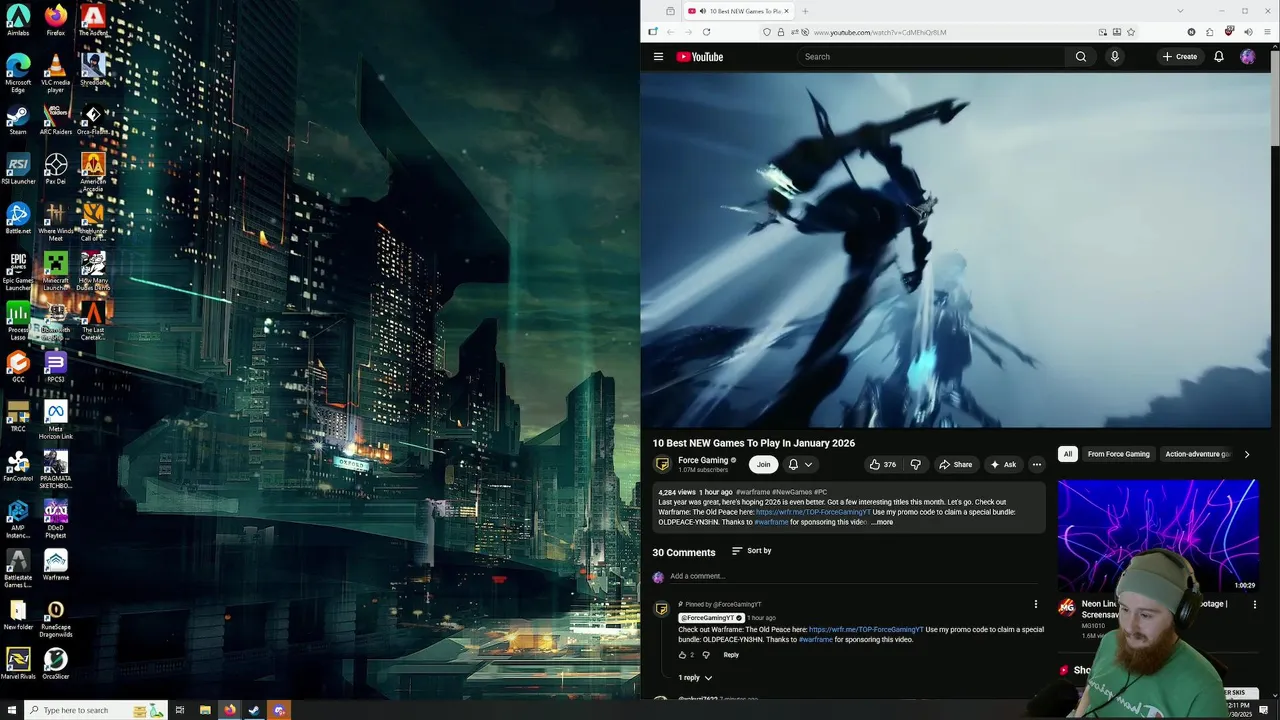This screenshot has height=720, width=1280.
Task: Open YouTube notifications bell
Action: [x=1219, y=57]
